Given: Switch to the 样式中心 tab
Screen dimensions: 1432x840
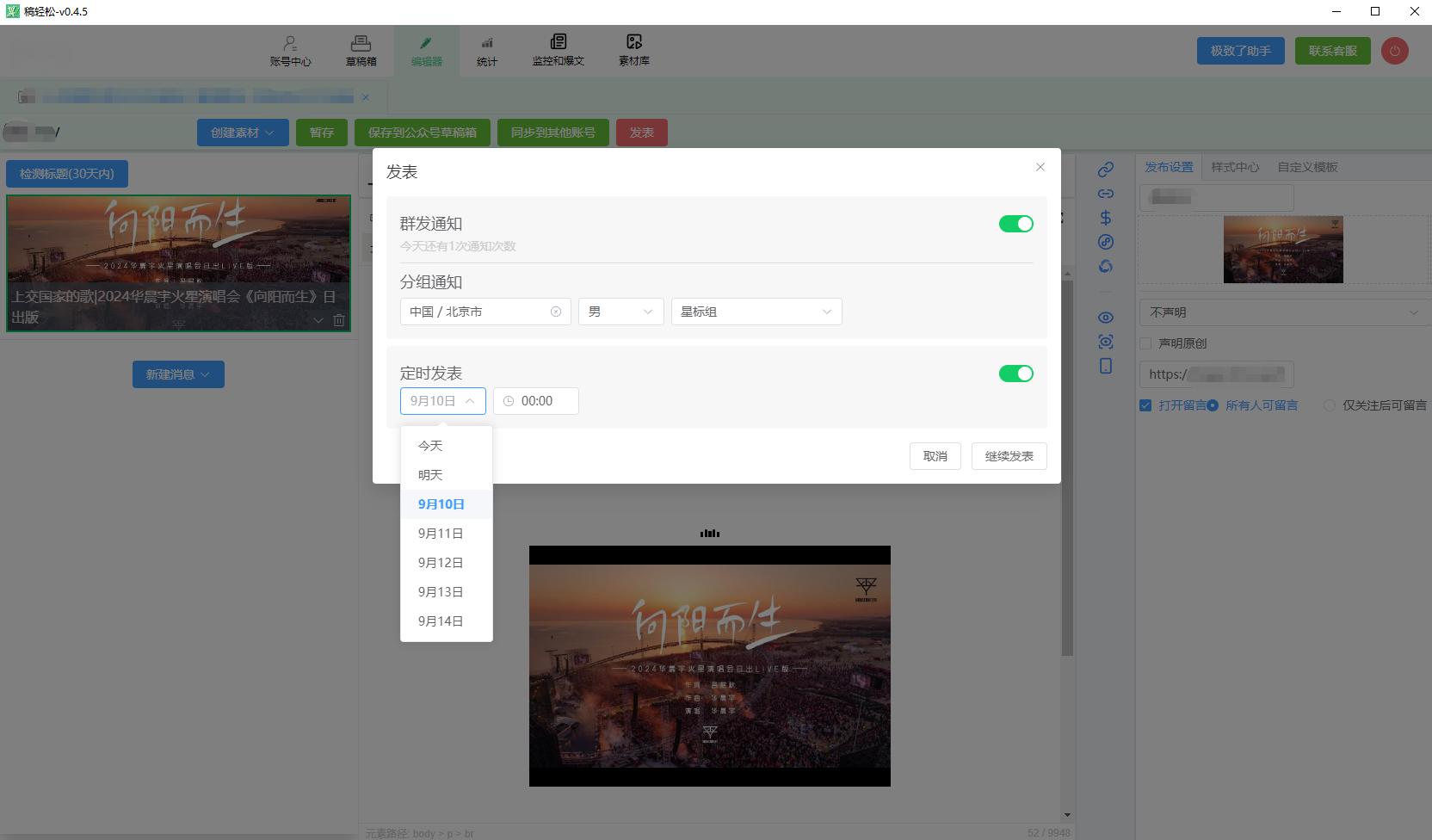Looking at the screenshot, I should [1234, 167].
